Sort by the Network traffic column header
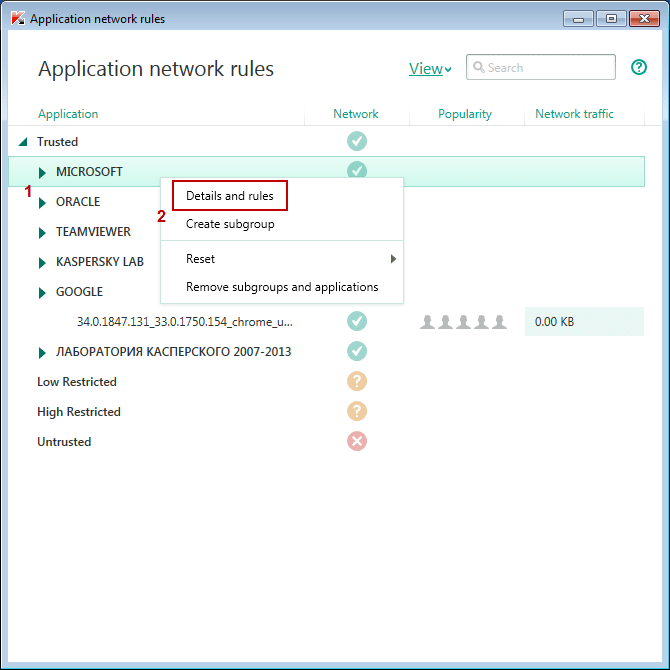The image size is (670, 670). click(x=574, y=114)
